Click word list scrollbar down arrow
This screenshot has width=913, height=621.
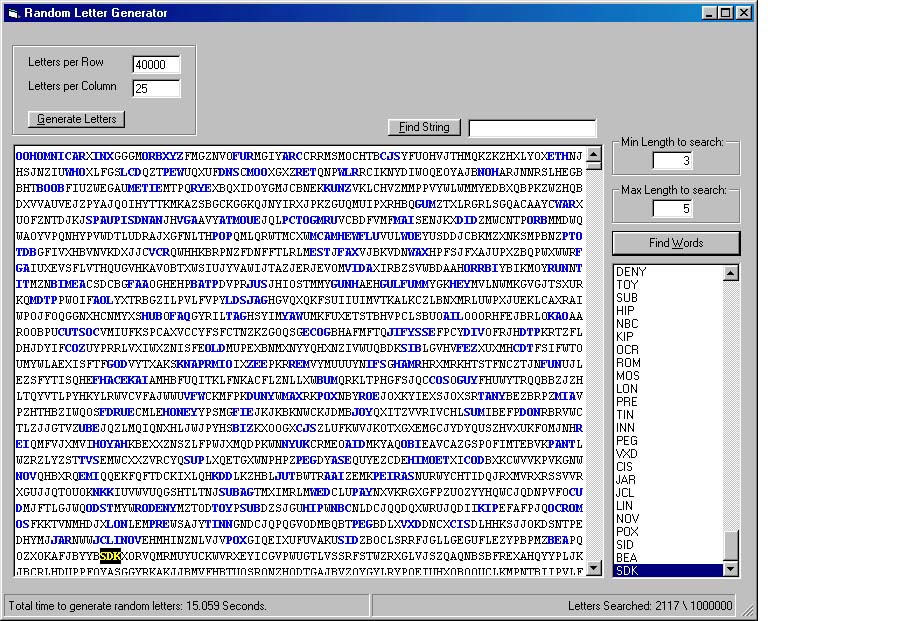click(x=731, y=569)
